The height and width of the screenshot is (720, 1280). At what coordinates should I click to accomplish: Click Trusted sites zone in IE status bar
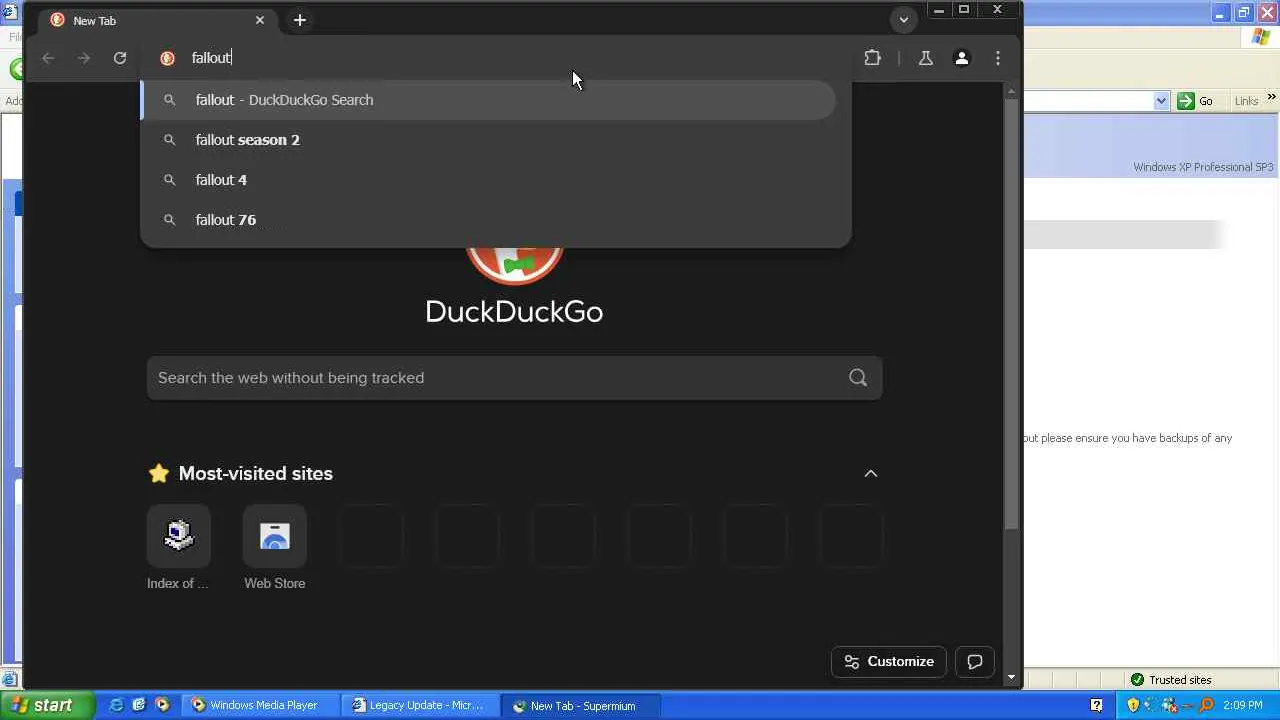tap(1171, 680)
